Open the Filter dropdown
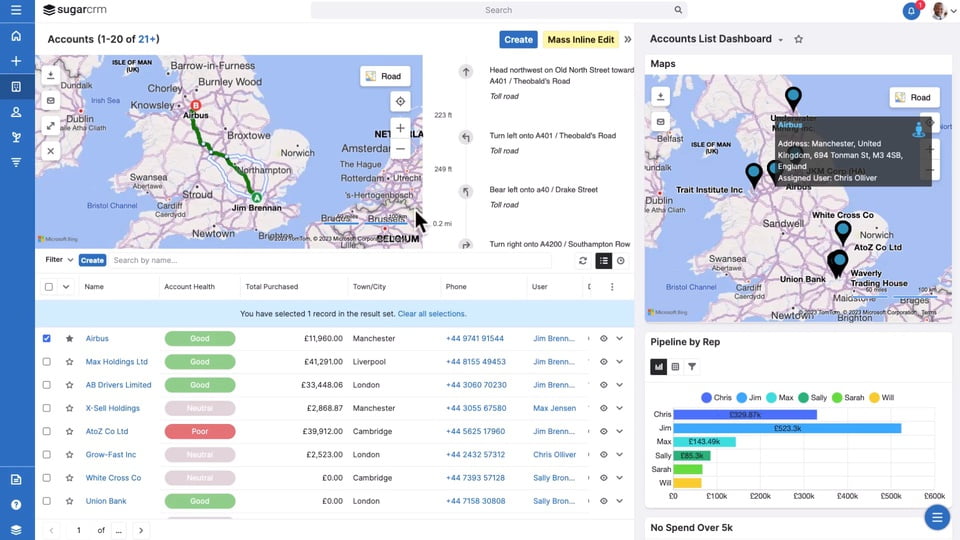 tap(59, 260)
